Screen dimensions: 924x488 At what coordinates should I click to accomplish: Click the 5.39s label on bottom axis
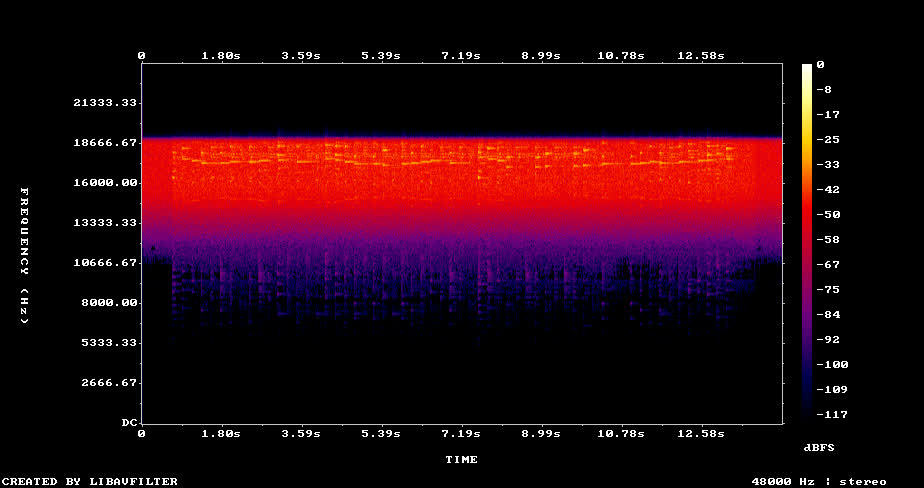[x=380, y=434]
